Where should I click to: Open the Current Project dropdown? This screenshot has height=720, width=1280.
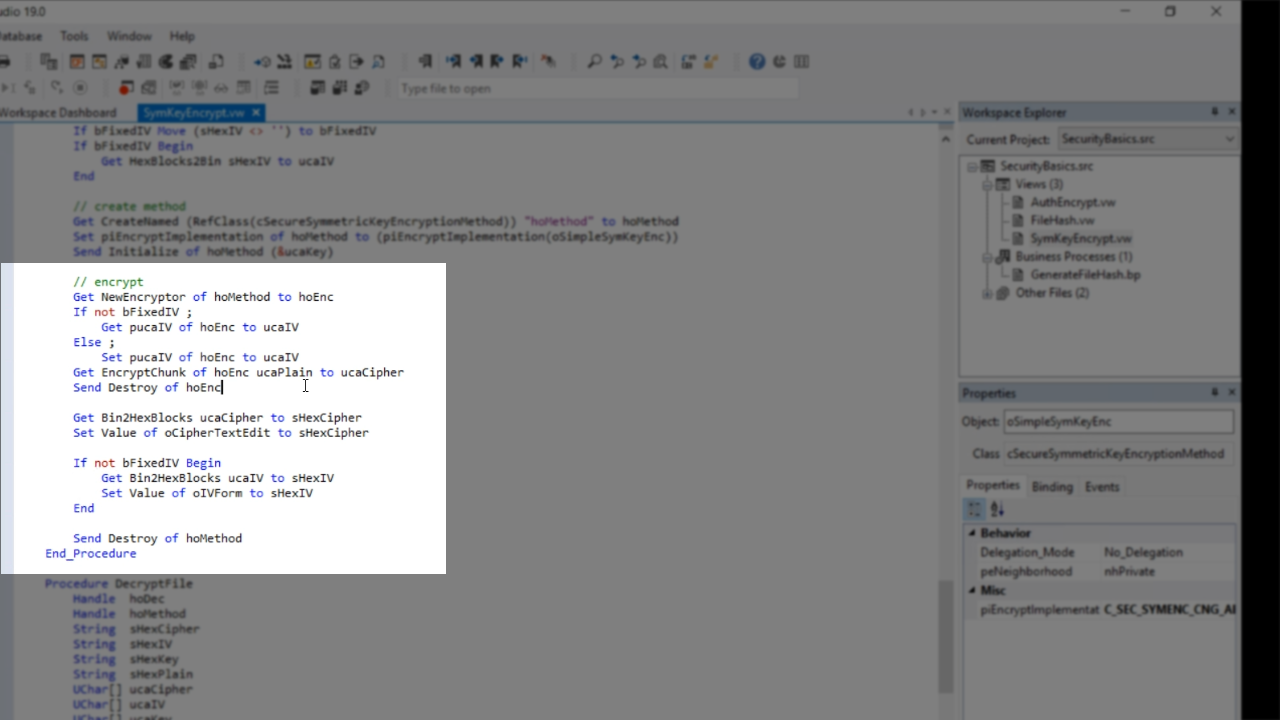point(1229,139)
